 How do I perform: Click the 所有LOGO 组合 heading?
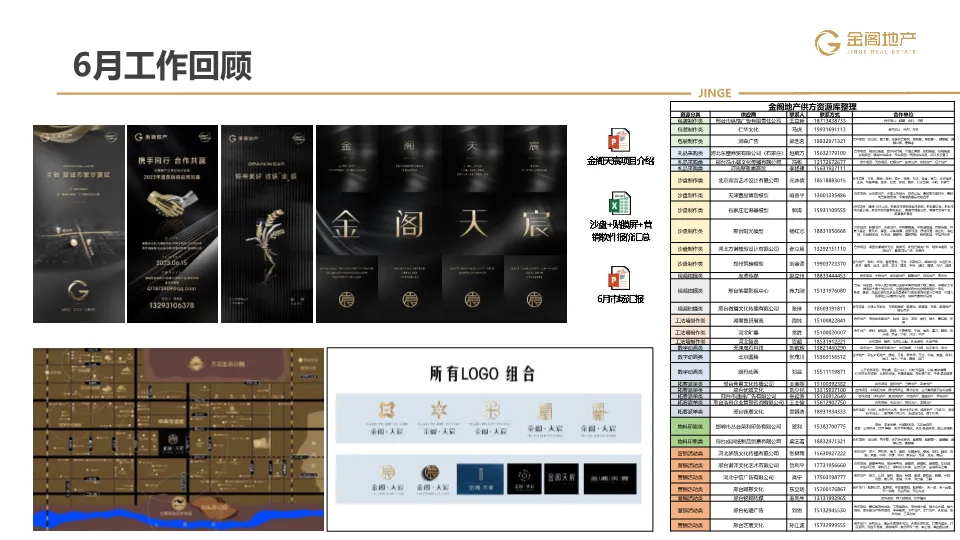(x=482, y=373)
